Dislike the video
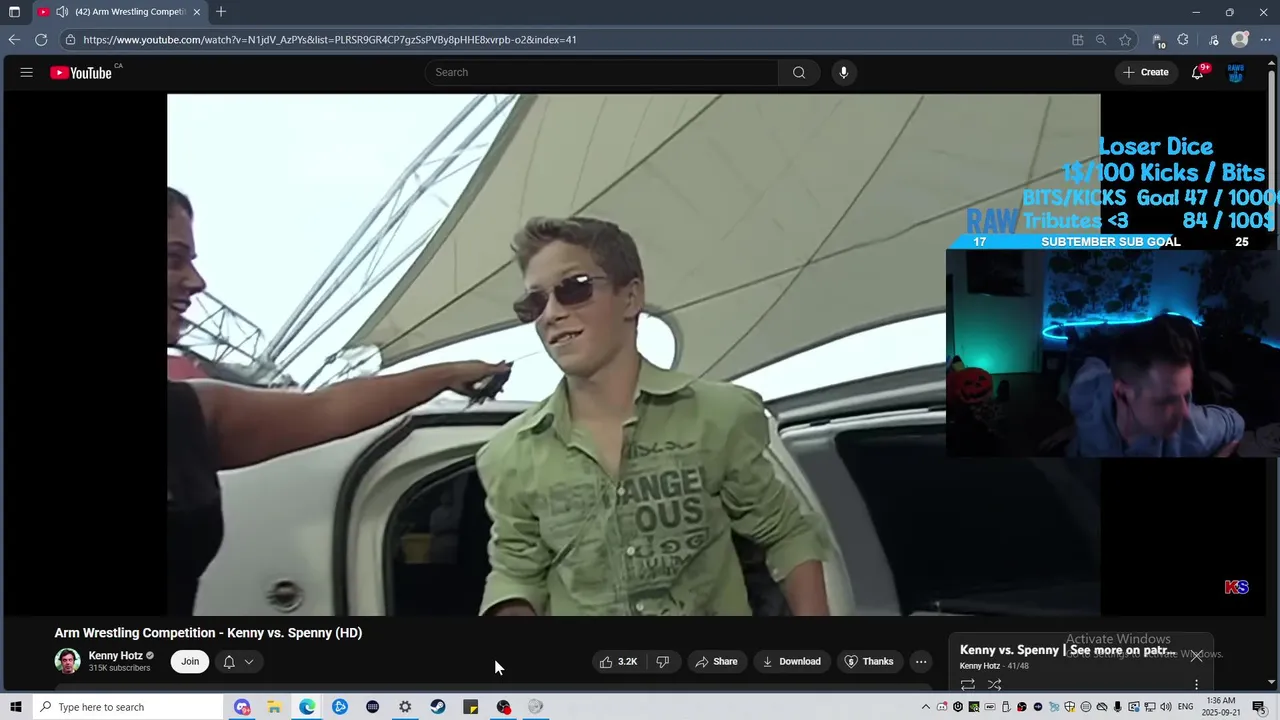The height and width of the screenshot is (720, 1280). (x=662, y=661)
